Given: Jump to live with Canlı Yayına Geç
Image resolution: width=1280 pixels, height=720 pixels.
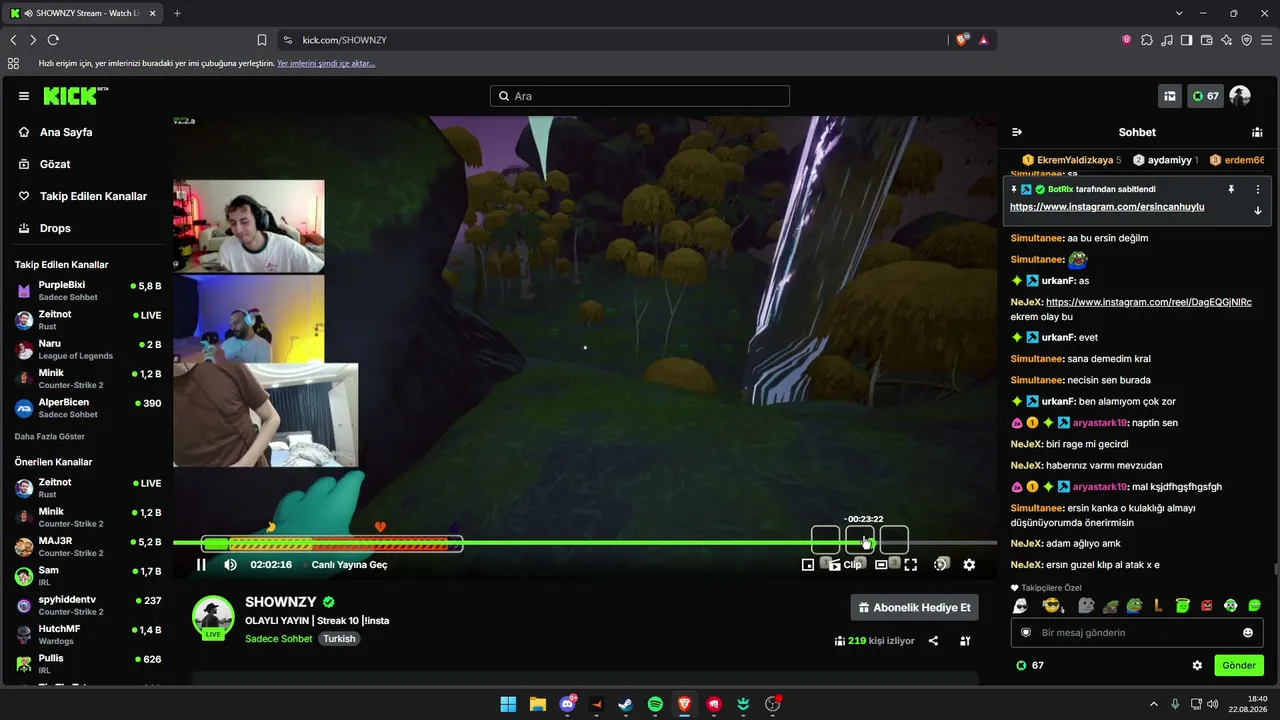Looking at the screenshot, I should click(349, 565).
